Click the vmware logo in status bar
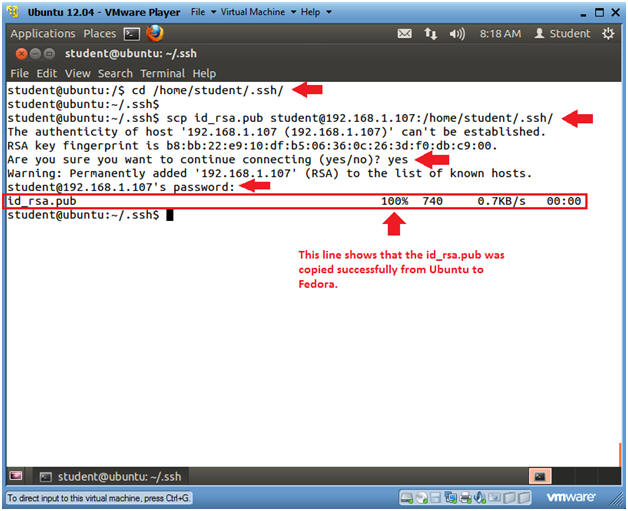Image resolution: width=628 pixels, height=511 pixels. pyautogui.click(x=570, y=497)
